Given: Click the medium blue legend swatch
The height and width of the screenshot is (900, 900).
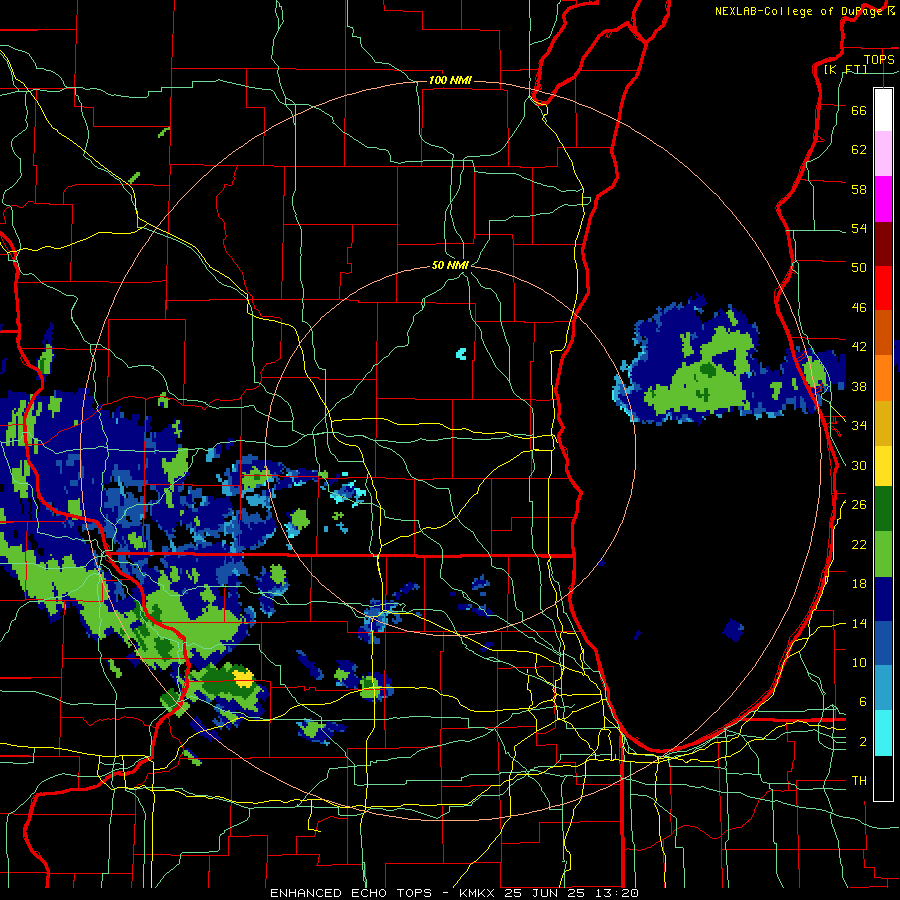Looking at the screenshot, I should 883,644.
